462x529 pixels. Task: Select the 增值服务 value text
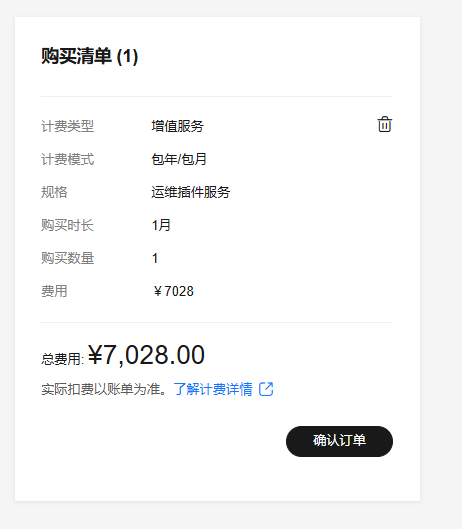[x=178, y=126]
